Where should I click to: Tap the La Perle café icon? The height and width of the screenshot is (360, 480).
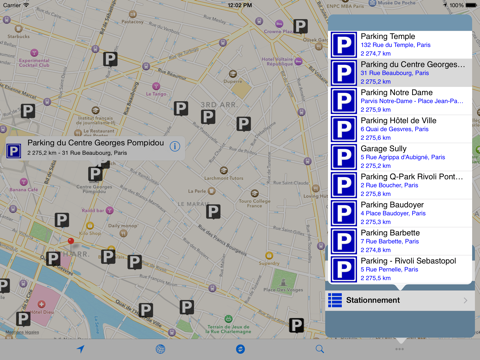coord(211,191)
